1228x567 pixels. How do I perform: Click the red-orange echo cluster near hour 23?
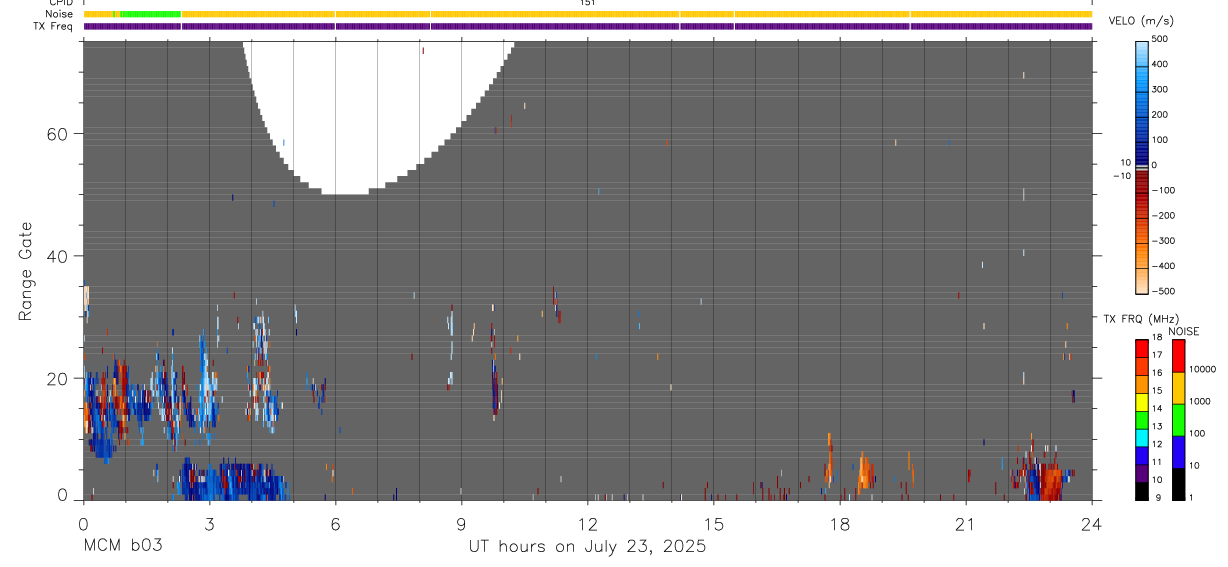[x=1048, y=480]
